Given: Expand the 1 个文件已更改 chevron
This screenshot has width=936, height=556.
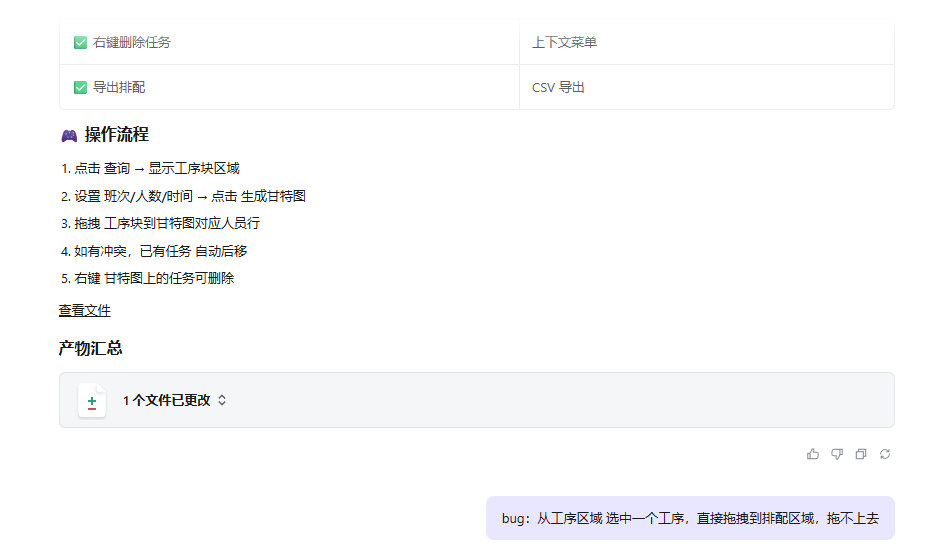Looking at the screenshot, I should tap(222, 400).
